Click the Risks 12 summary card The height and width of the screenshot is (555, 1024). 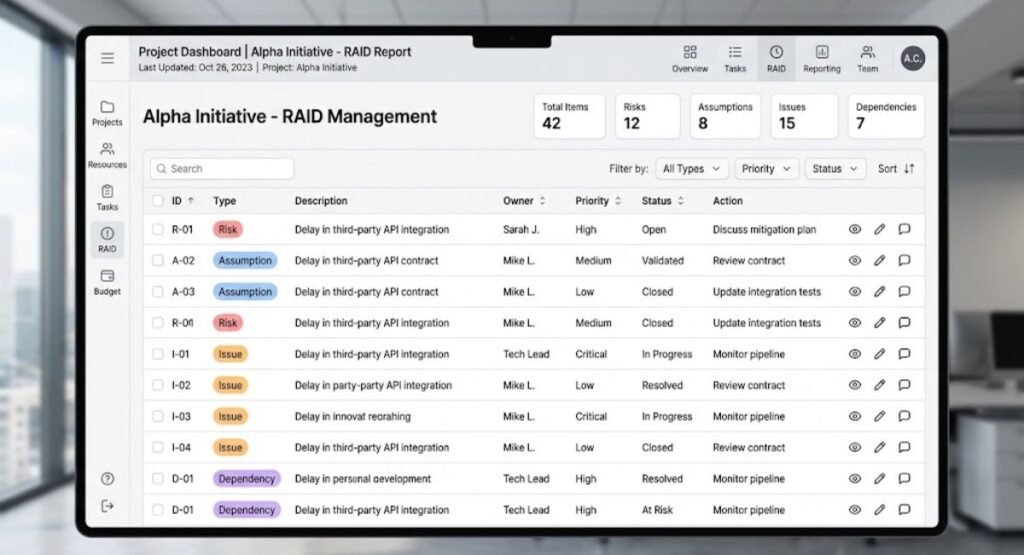[x=648, y=116]
